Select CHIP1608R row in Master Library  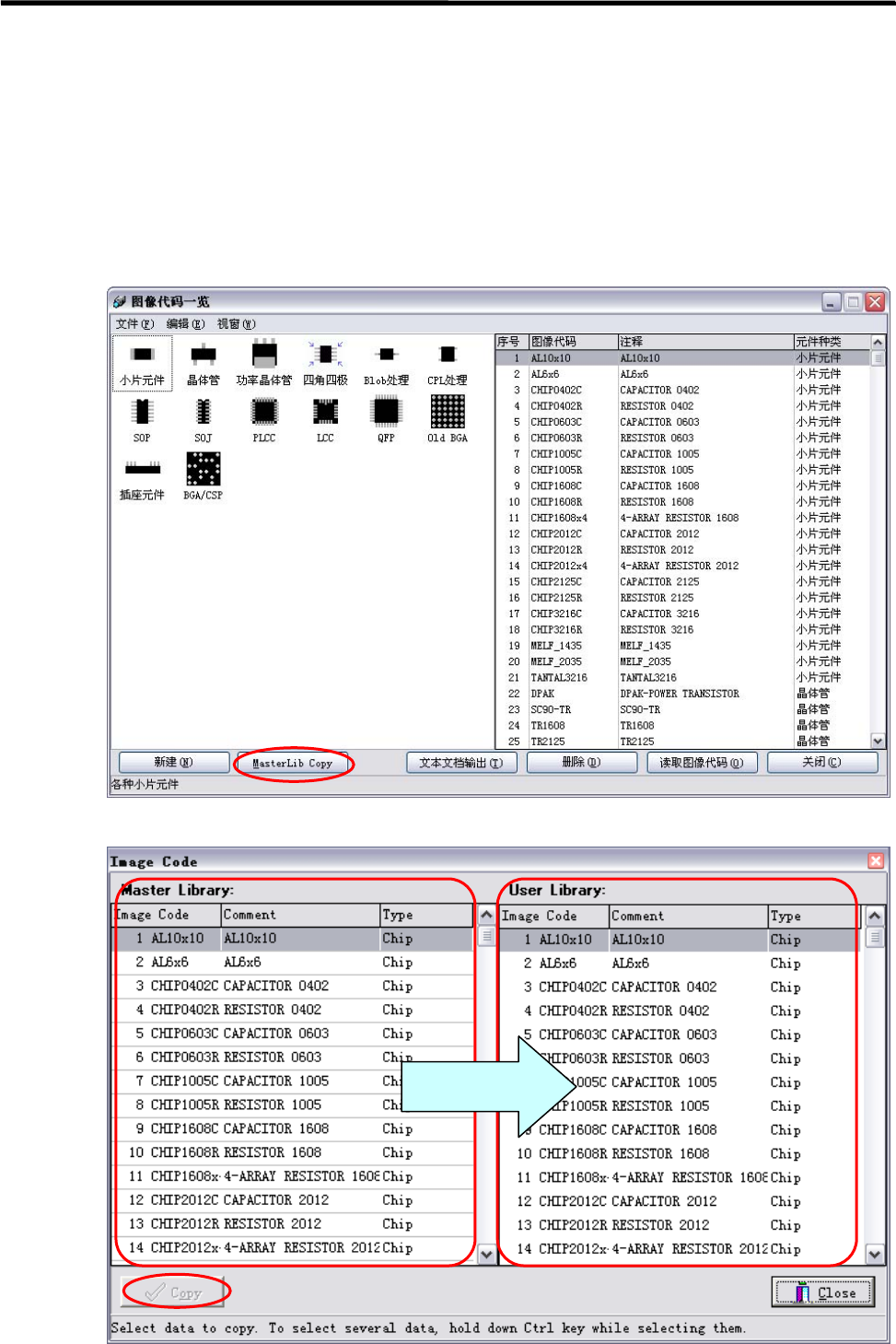click(x=294, y=1152)
